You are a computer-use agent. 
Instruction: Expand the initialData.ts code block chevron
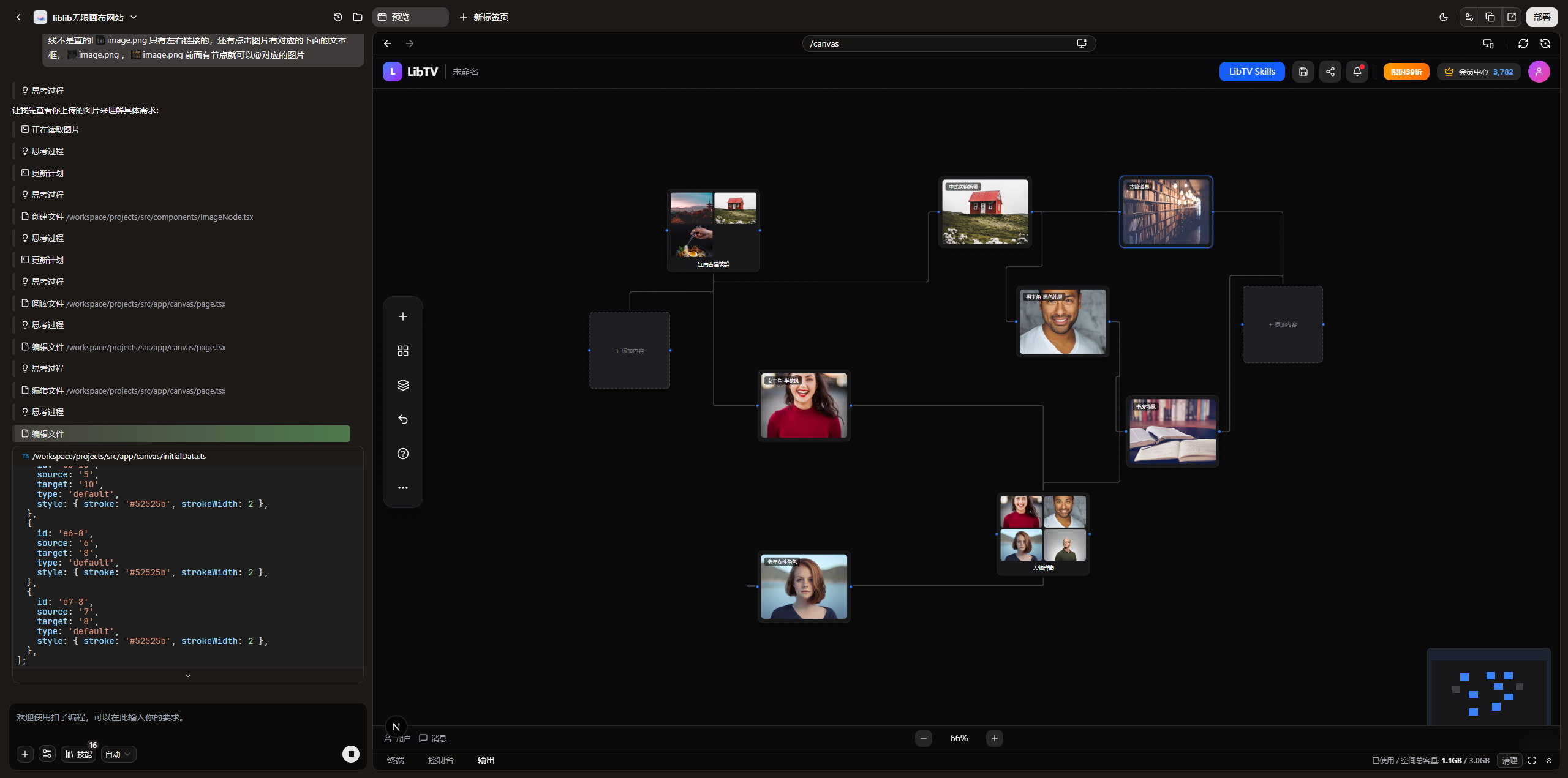[187, 676]
